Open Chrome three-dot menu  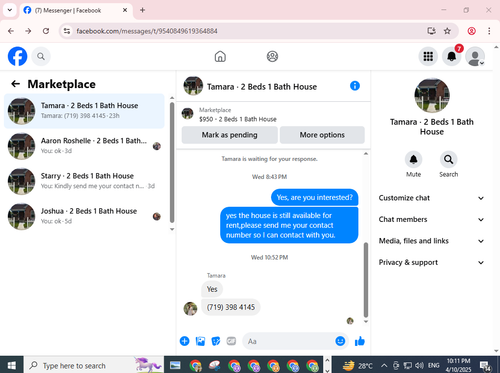click(x=489, y=31)
